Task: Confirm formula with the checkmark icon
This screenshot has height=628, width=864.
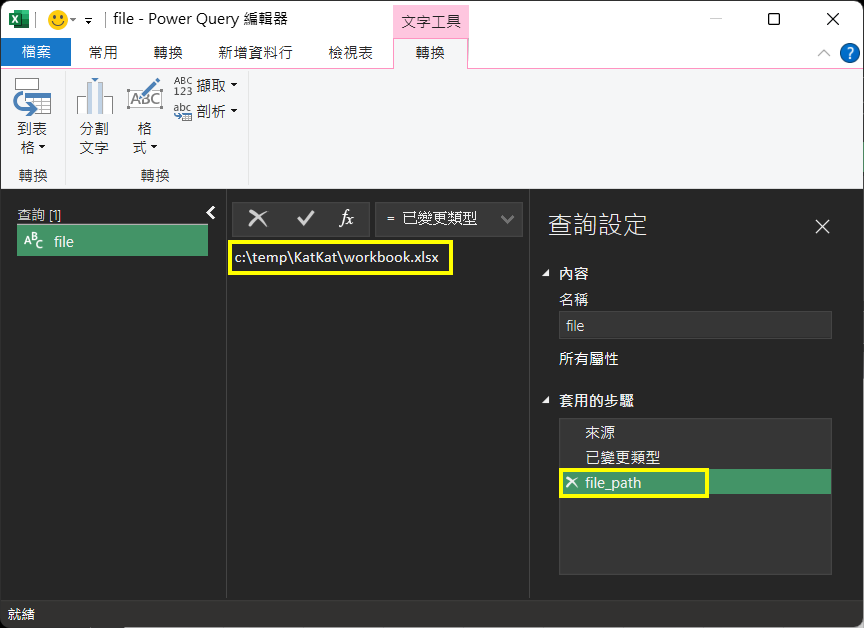Action: click(306, 219)
